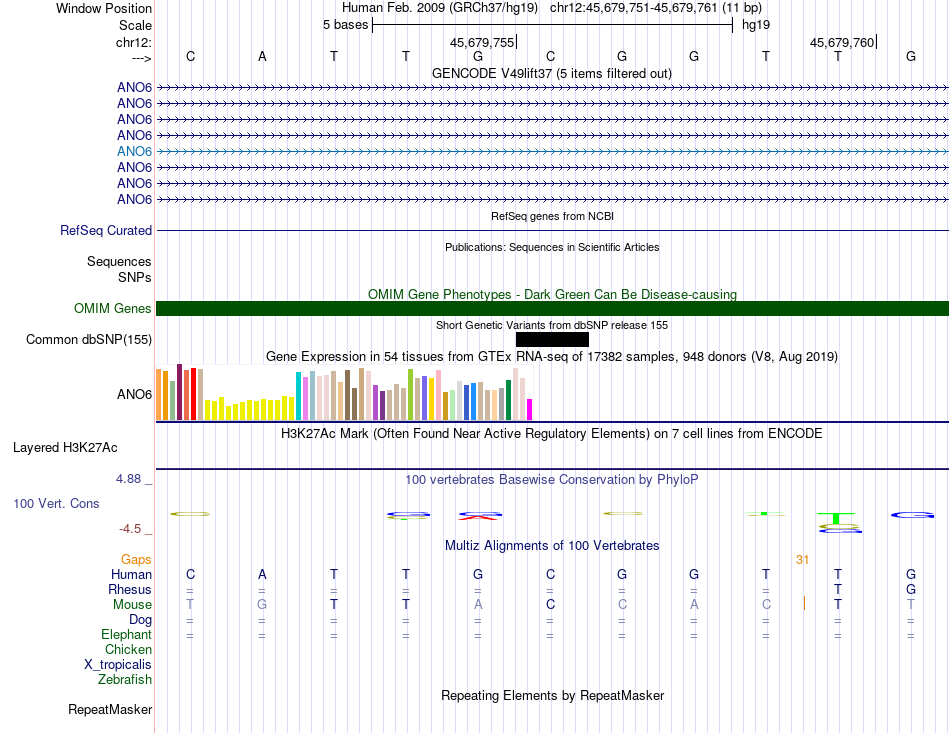Screen dimensions: 950x733
Task: Click the OMIM Genes track label
Action: point(112,308)
